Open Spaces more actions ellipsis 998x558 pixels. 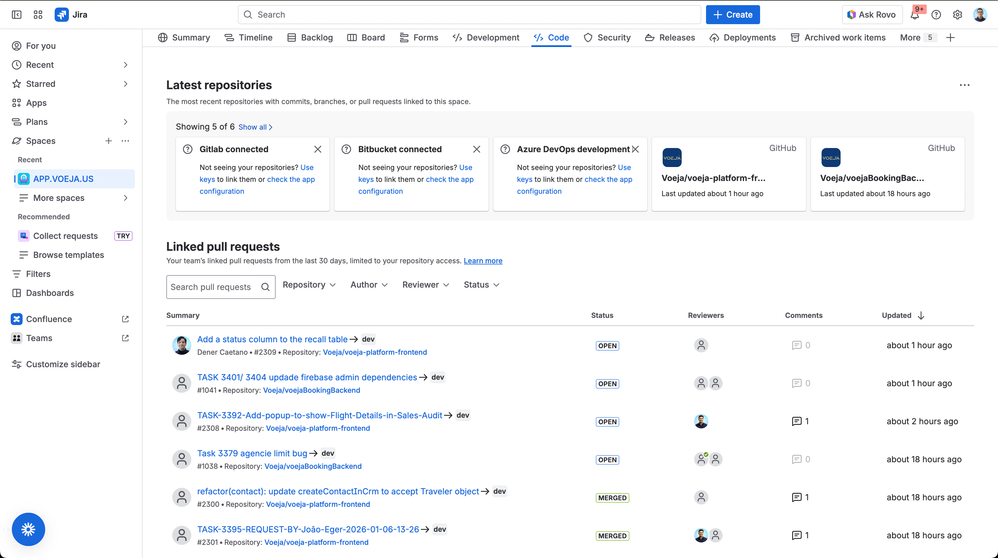(125, 141)
